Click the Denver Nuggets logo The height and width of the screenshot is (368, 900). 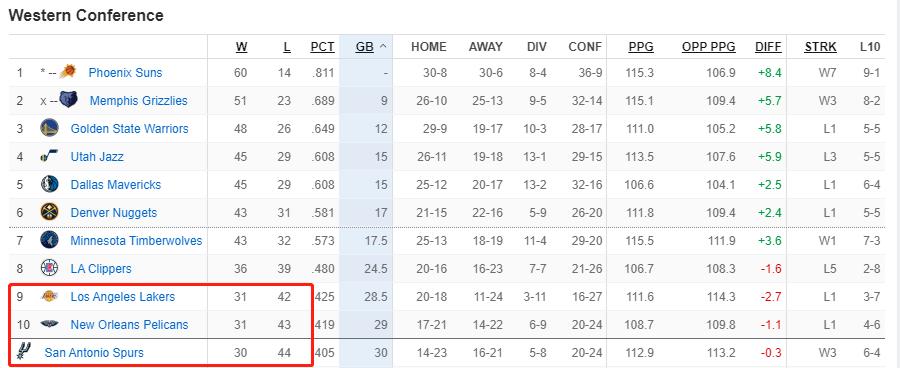49,212
